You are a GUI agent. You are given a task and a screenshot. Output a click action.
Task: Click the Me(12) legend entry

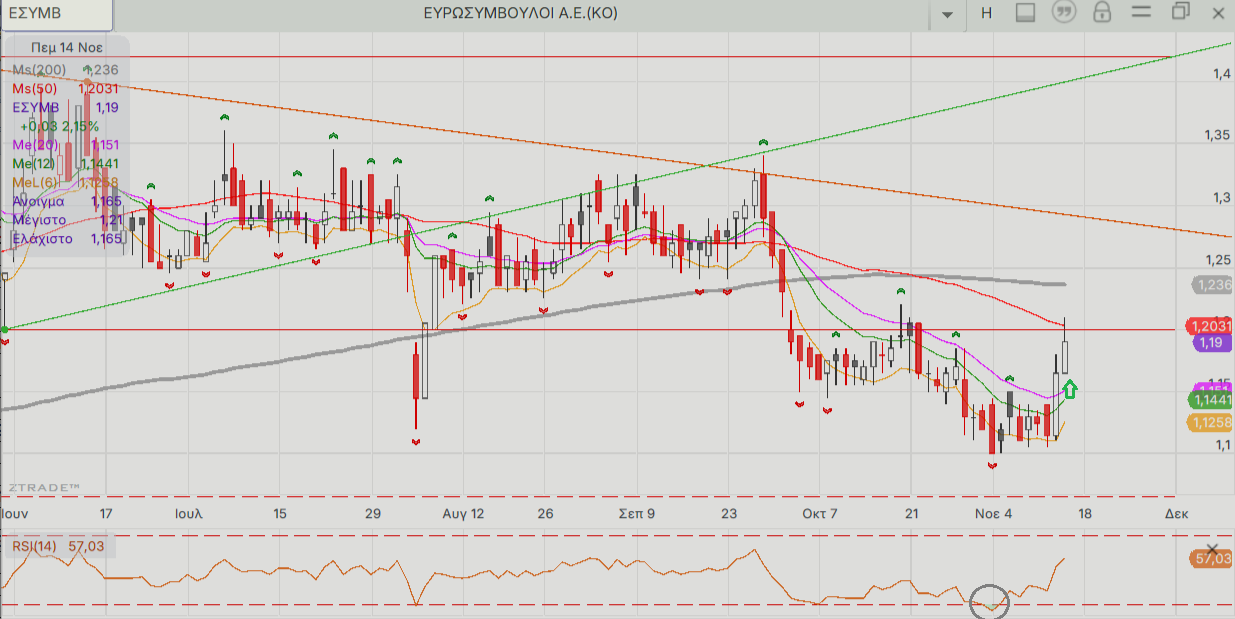click(66, 163)
